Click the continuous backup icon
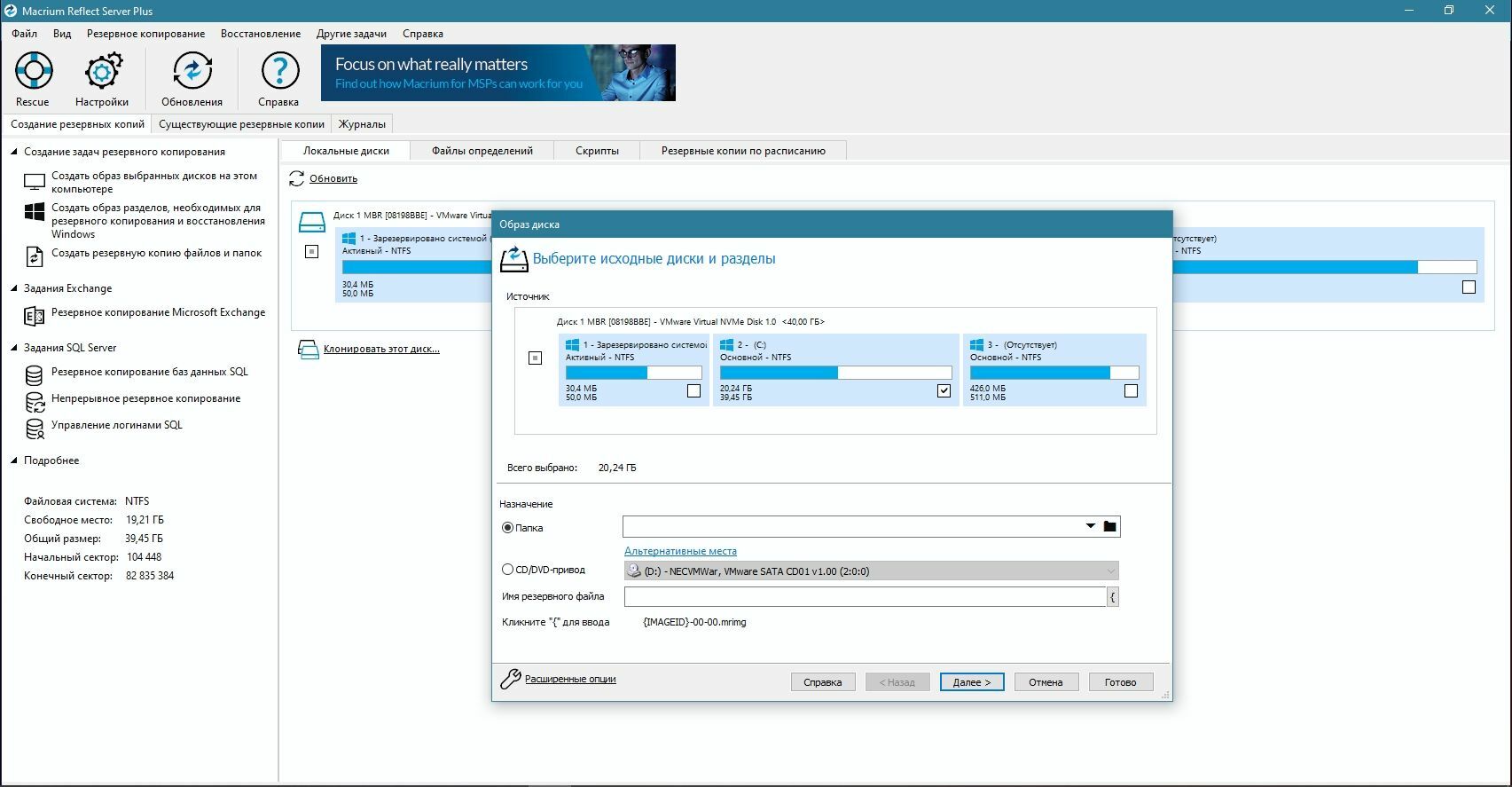 tap(34, 402)
